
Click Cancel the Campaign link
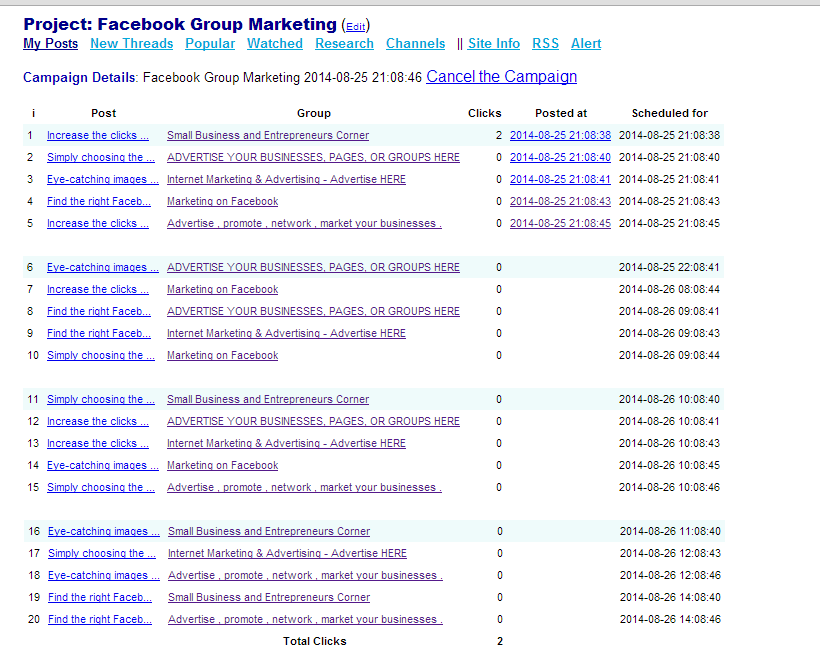point(502,76)
